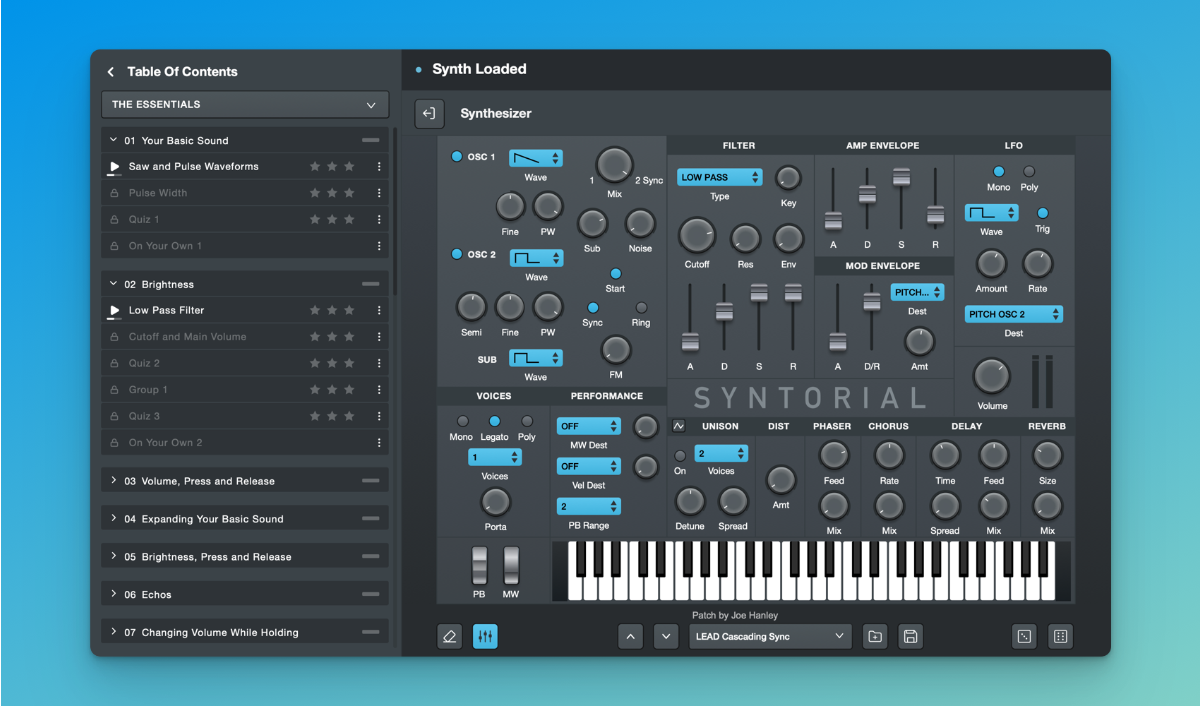Open THE ESSENTIALS dropdown
1200x706 pixels.
coord(245,105)
